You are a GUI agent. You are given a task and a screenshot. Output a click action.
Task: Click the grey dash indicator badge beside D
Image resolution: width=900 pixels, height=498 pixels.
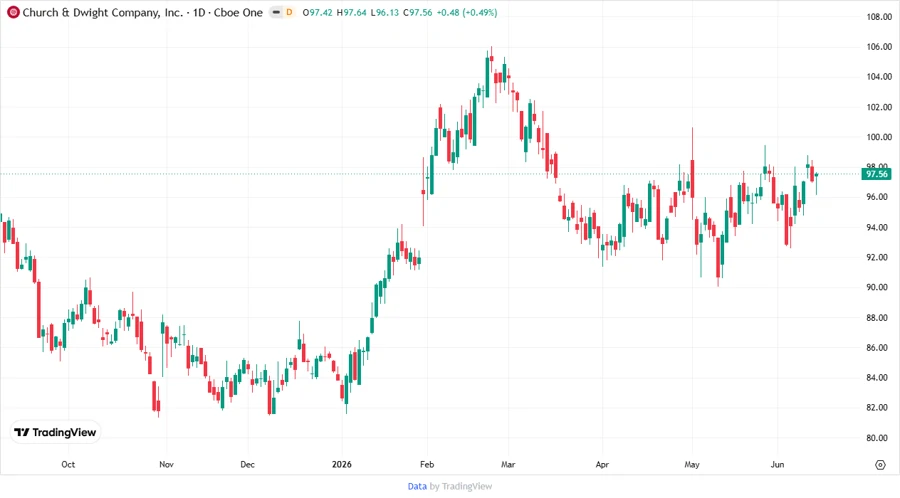coord(276,12)
